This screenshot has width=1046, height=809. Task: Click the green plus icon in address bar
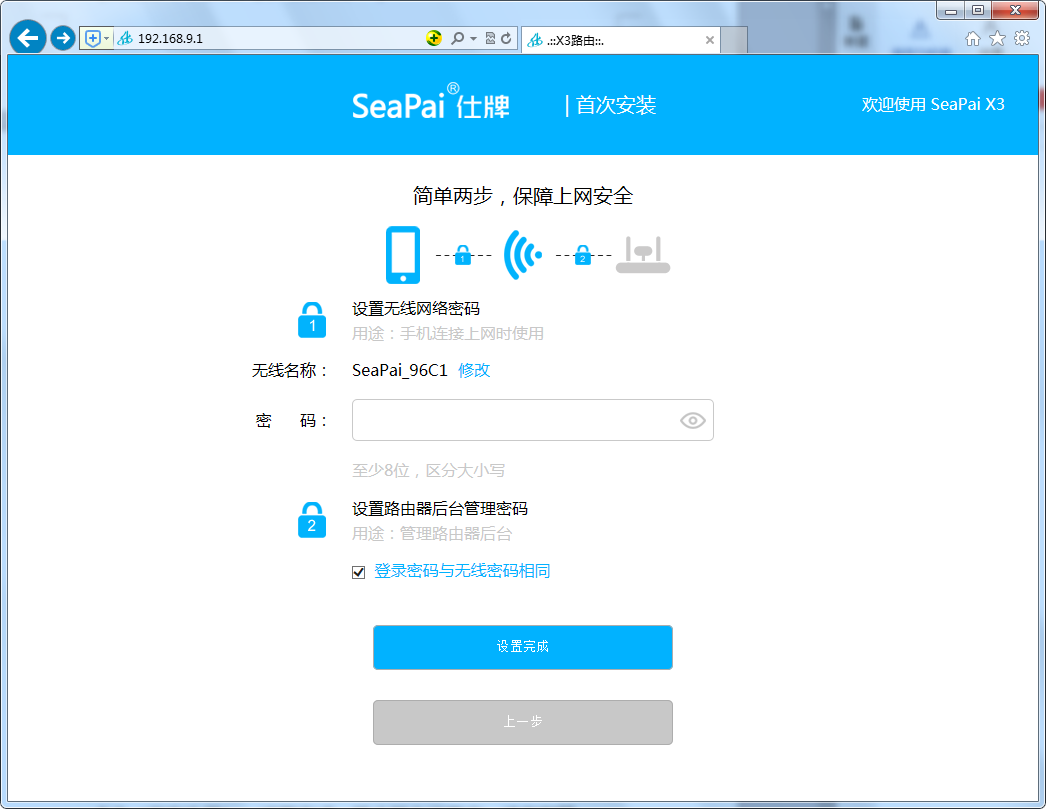pos(434,38)
